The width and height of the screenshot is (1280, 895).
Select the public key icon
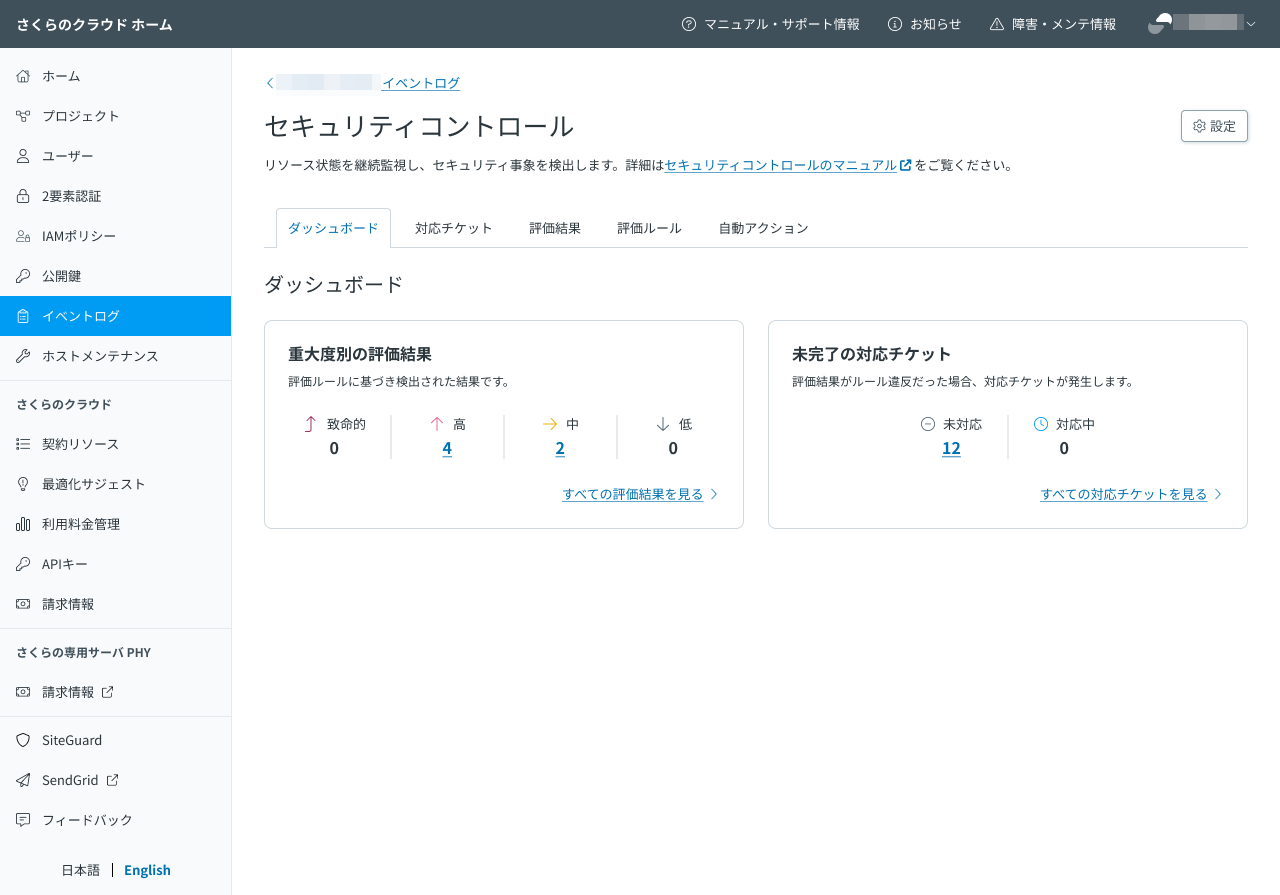pos(23,276)
